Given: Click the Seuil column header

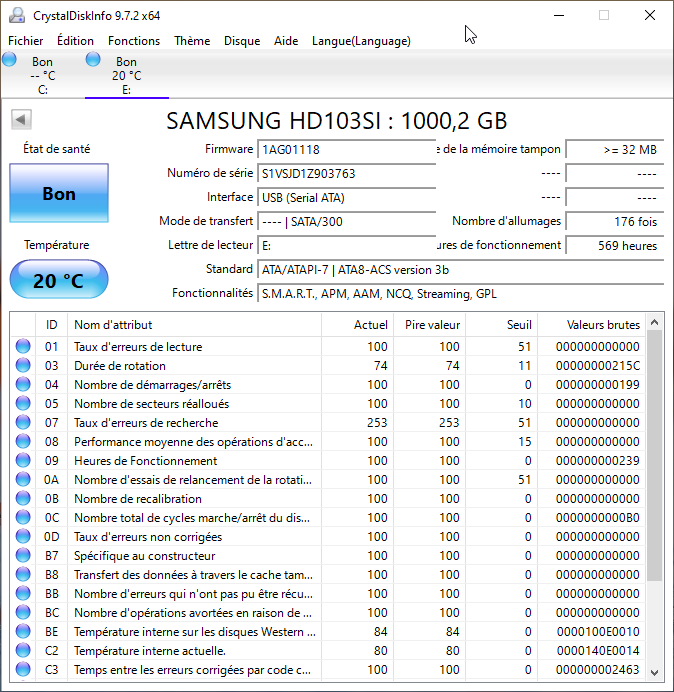Looking at the screenshot, I should click(x=501, y=325).
